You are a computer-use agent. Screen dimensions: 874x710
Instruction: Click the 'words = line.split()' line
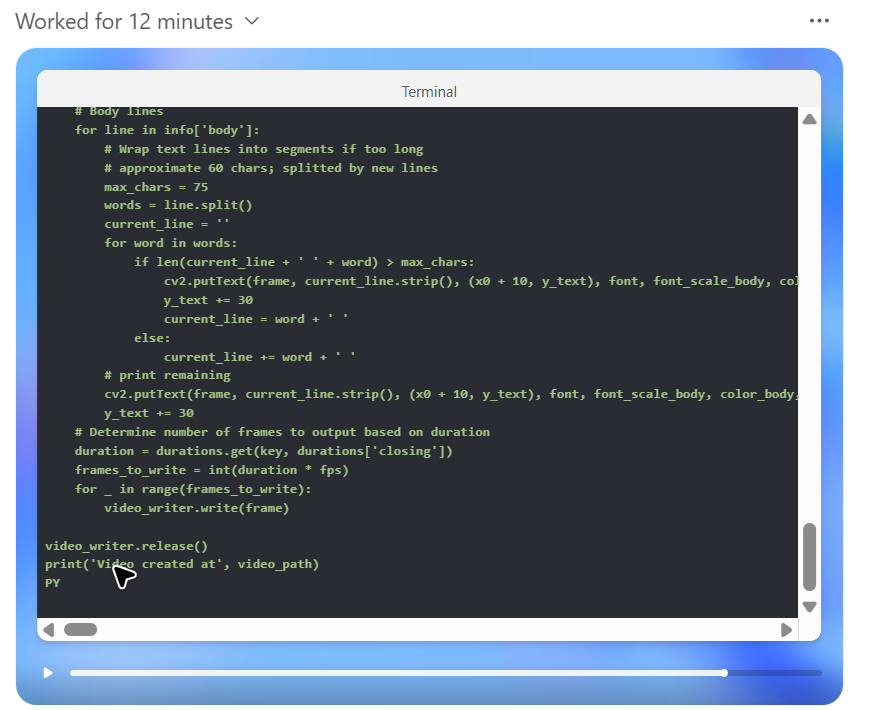tap(178, 205)
